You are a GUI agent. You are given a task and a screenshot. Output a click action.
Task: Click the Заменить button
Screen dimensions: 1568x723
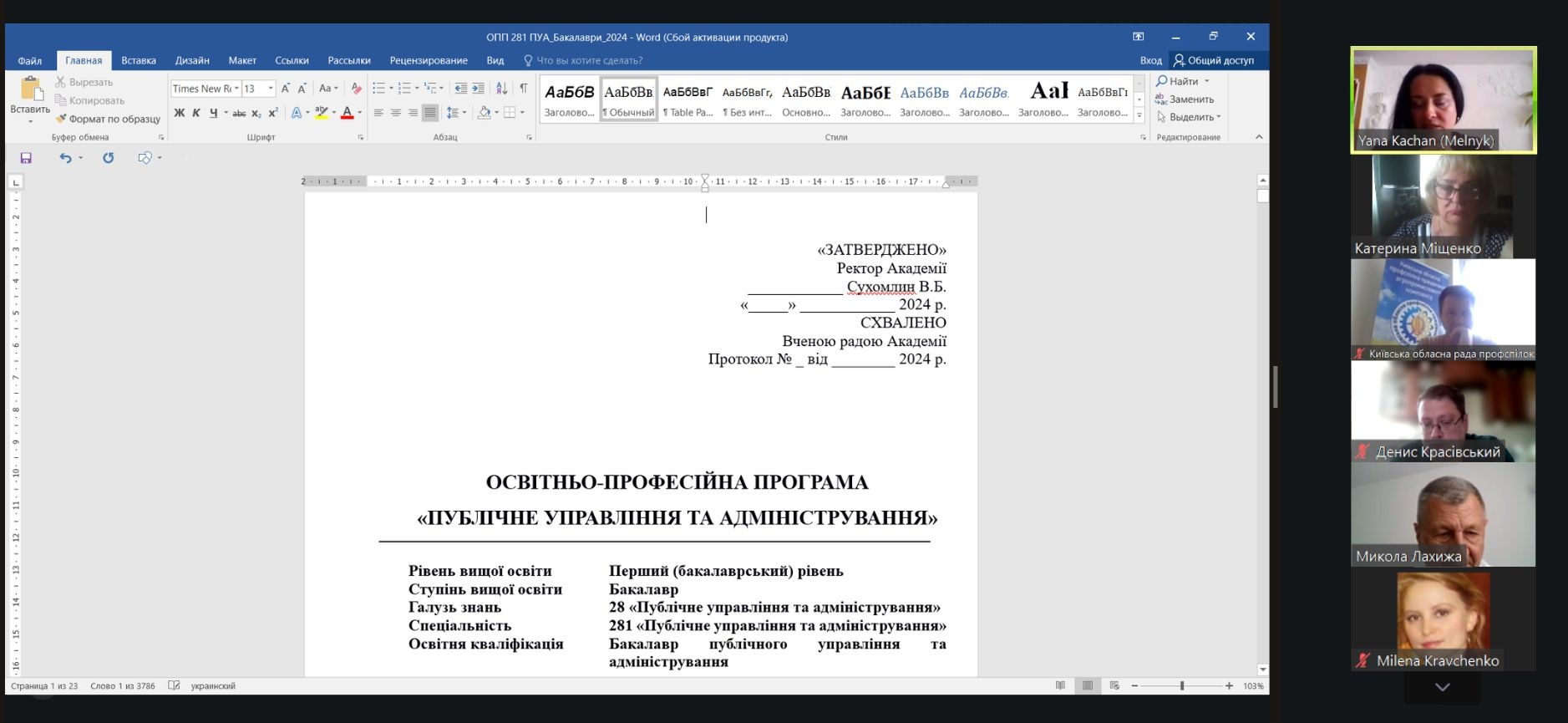point(1185,99)
